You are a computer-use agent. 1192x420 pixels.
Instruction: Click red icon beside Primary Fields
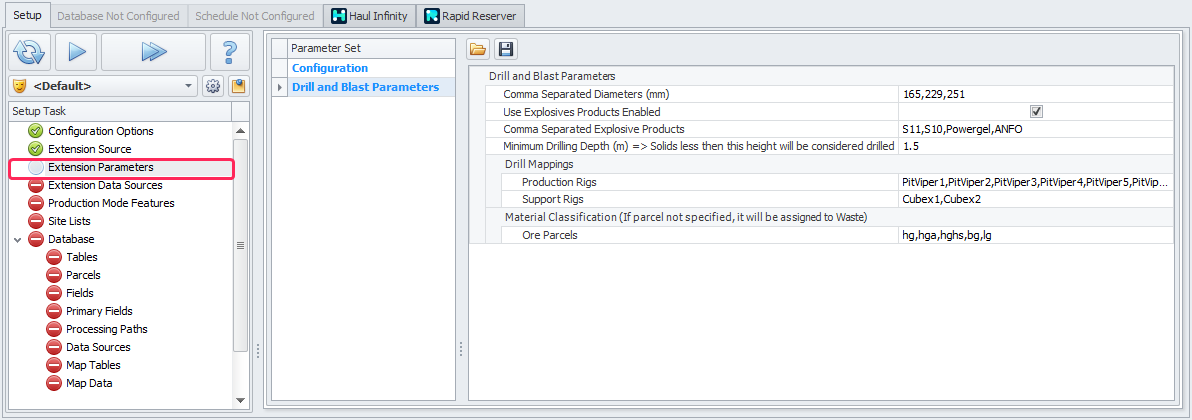[54, 311]
